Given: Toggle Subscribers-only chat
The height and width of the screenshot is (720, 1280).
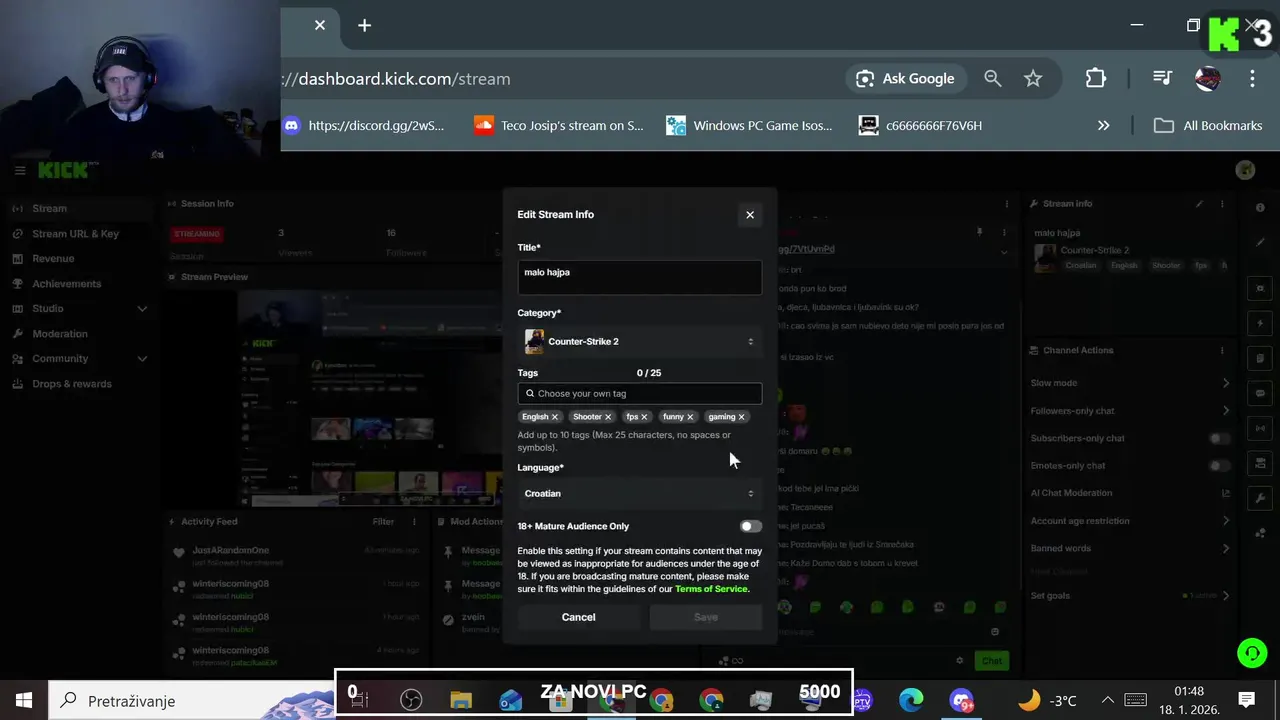Looking at the screenshot, I should click(x=1219, y=439).
